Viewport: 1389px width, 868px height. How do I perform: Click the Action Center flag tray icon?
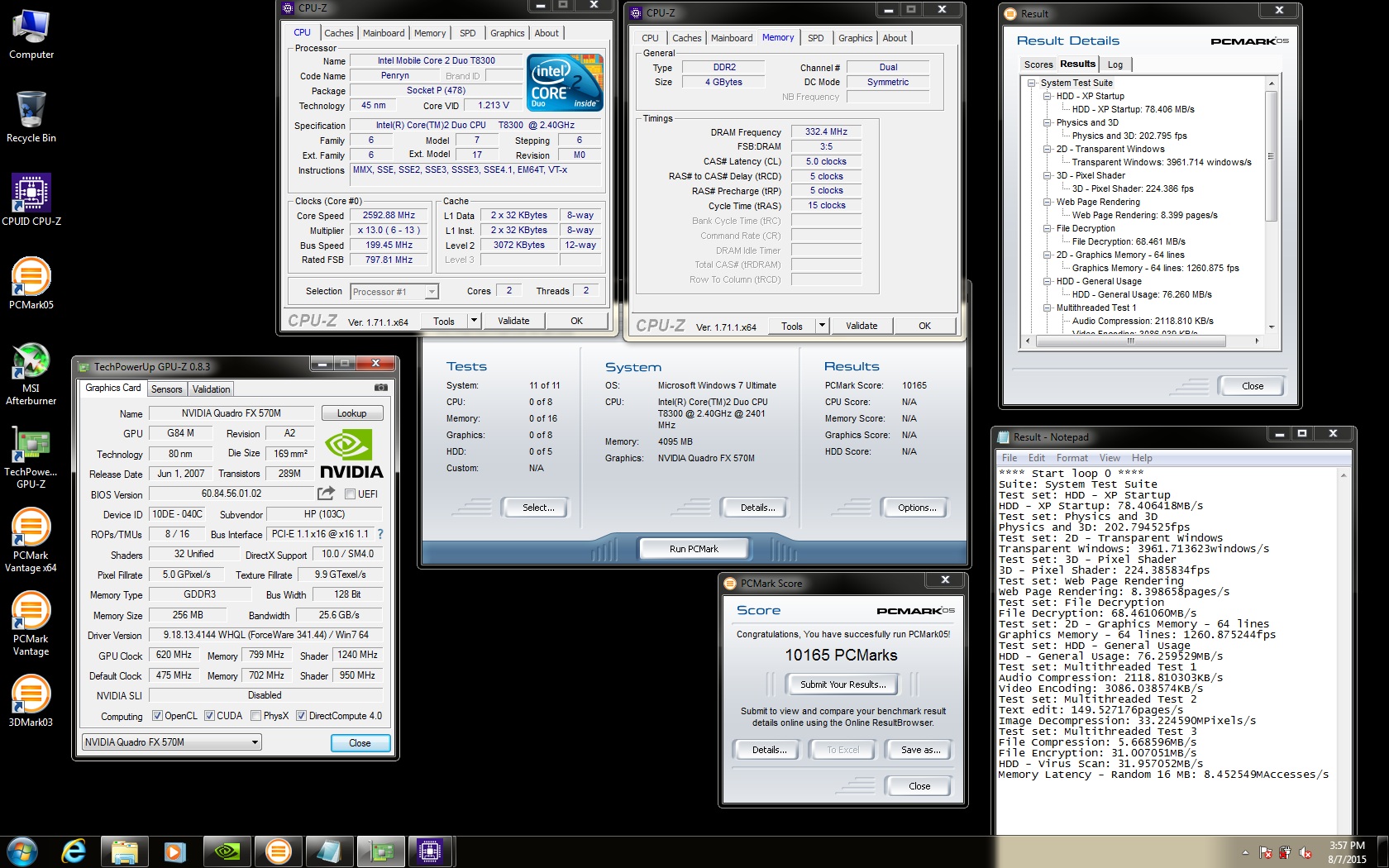(1265, 852)
